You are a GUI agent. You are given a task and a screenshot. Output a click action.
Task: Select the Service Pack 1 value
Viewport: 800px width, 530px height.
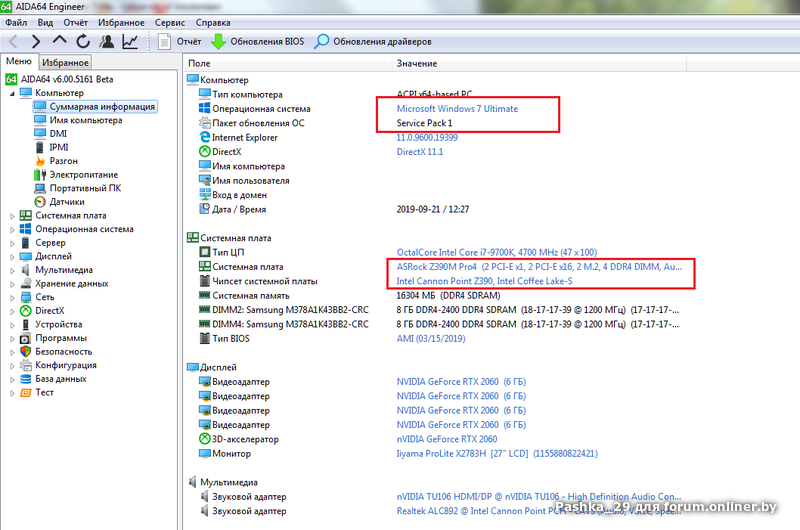pos(424,123)
